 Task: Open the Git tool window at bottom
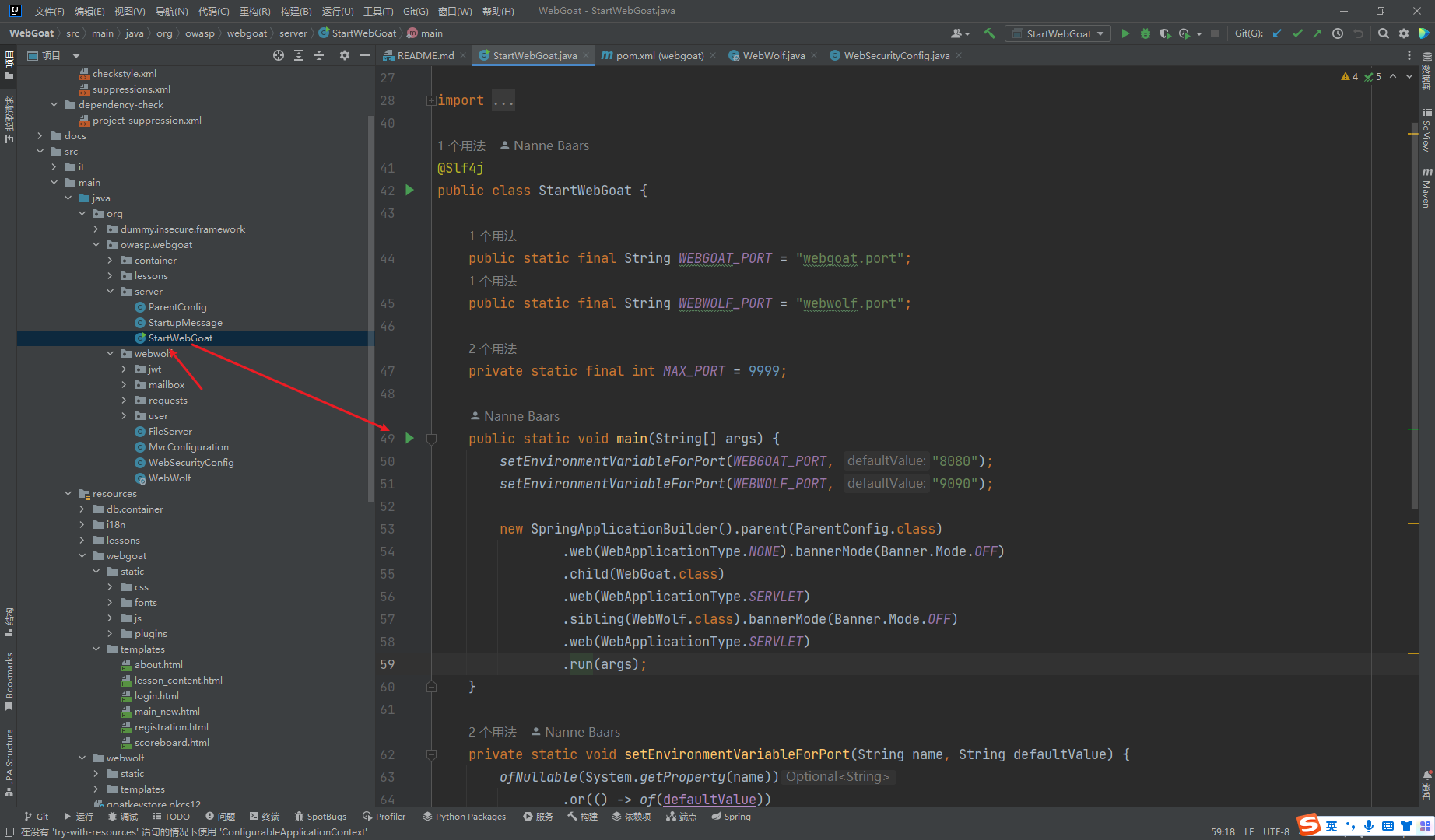36,817
